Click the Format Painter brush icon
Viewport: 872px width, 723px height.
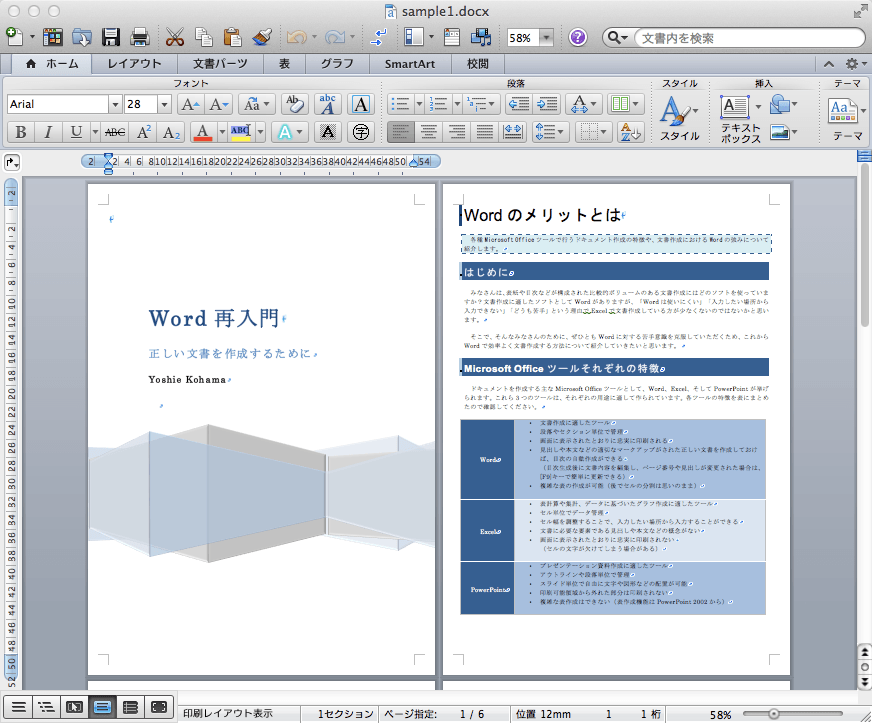pyautogui.click(x=261, y=38)
